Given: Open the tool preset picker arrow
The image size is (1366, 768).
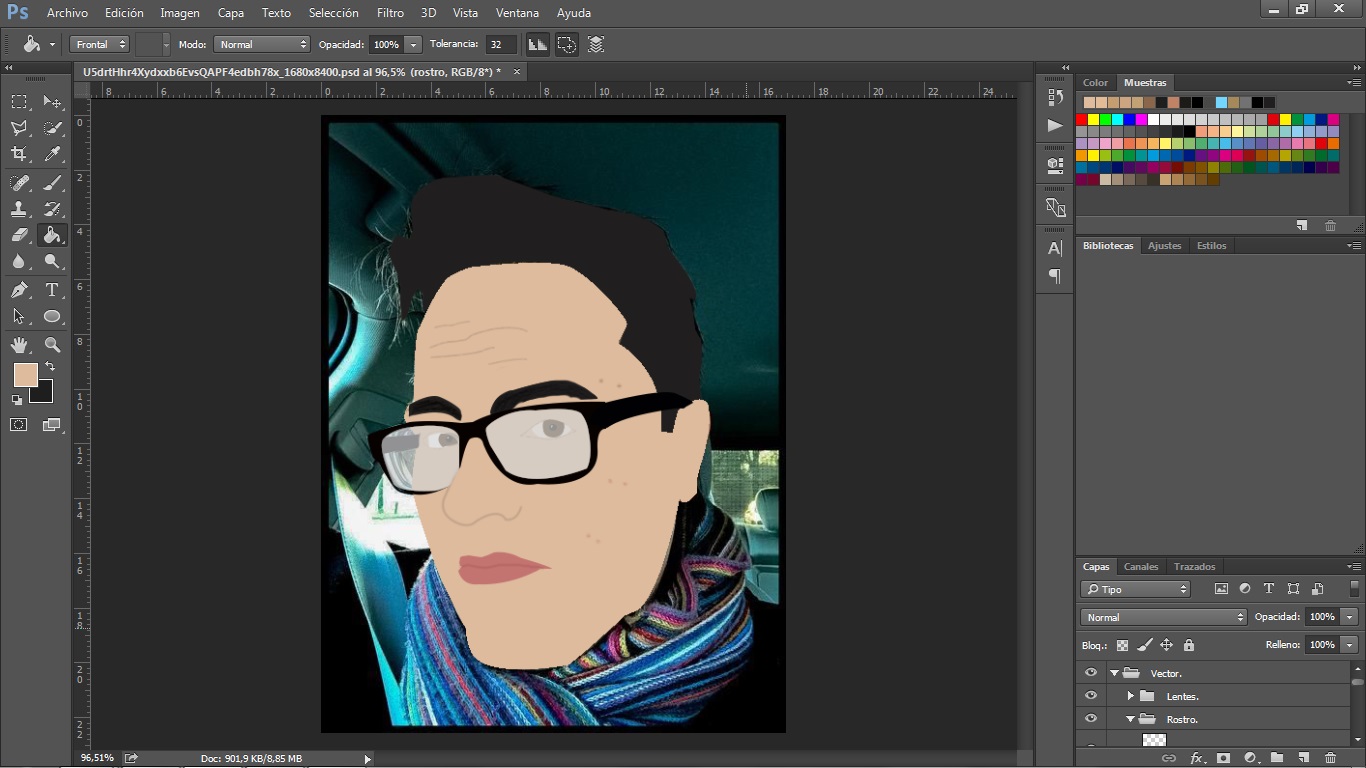Looking at the screenshot, I should click(x=52, y=45).
